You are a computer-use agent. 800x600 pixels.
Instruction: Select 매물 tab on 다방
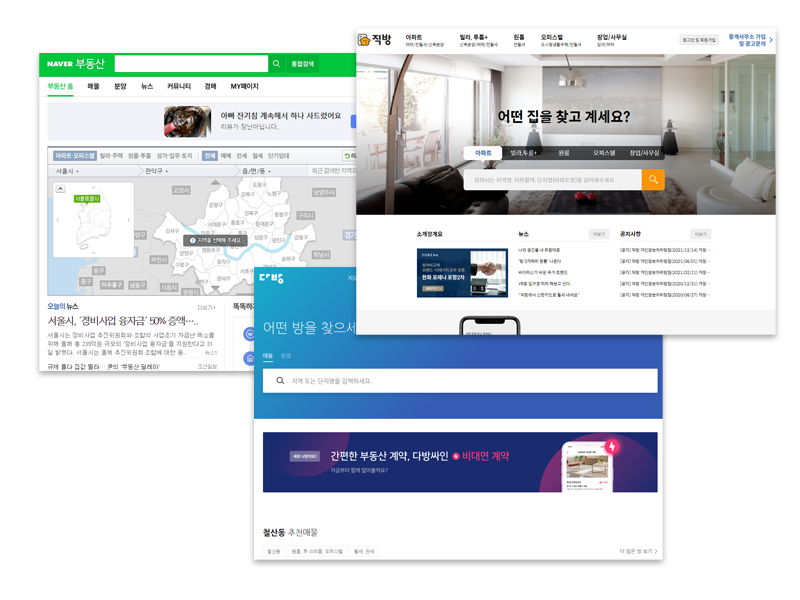(x=268, y=356)
